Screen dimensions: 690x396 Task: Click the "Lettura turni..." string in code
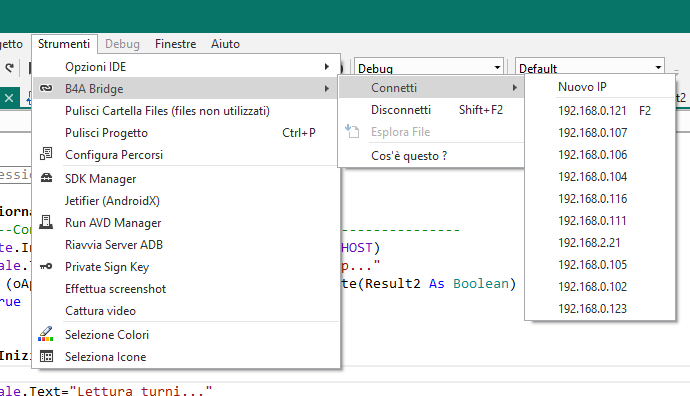[x=141, y=391]
